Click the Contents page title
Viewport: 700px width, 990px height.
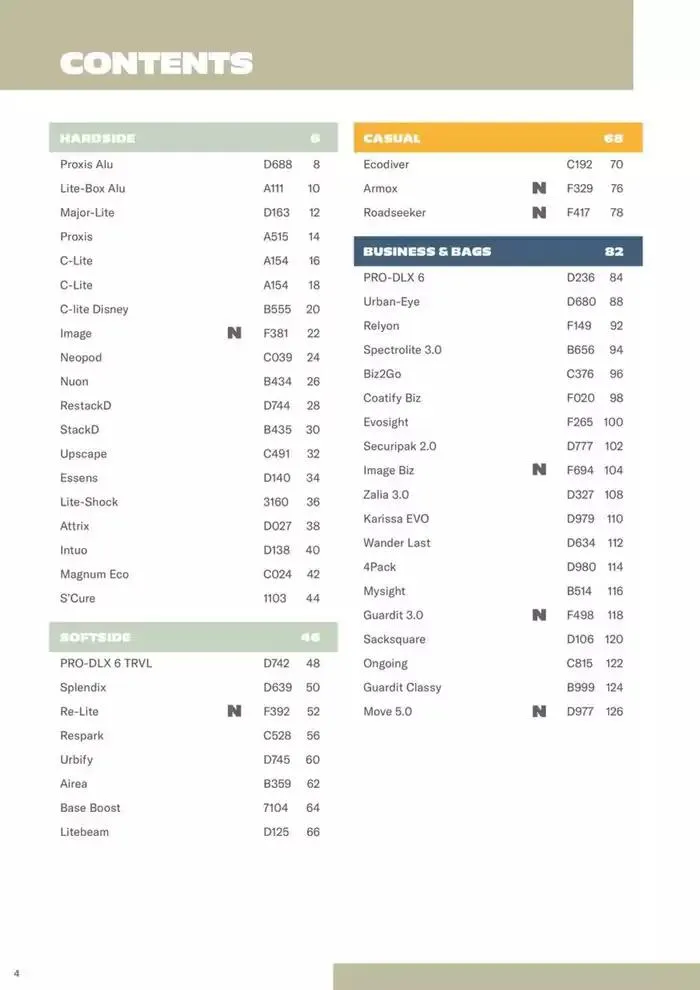pos(156,63)
